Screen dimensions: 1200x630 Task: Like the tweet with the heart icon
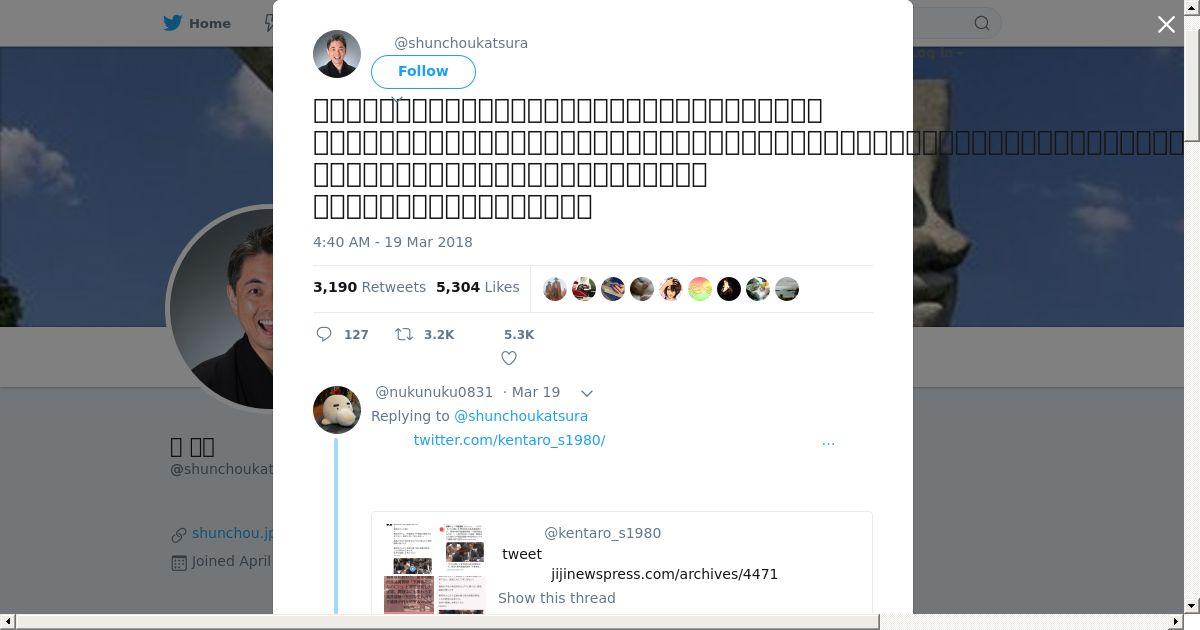pos(509,358)
